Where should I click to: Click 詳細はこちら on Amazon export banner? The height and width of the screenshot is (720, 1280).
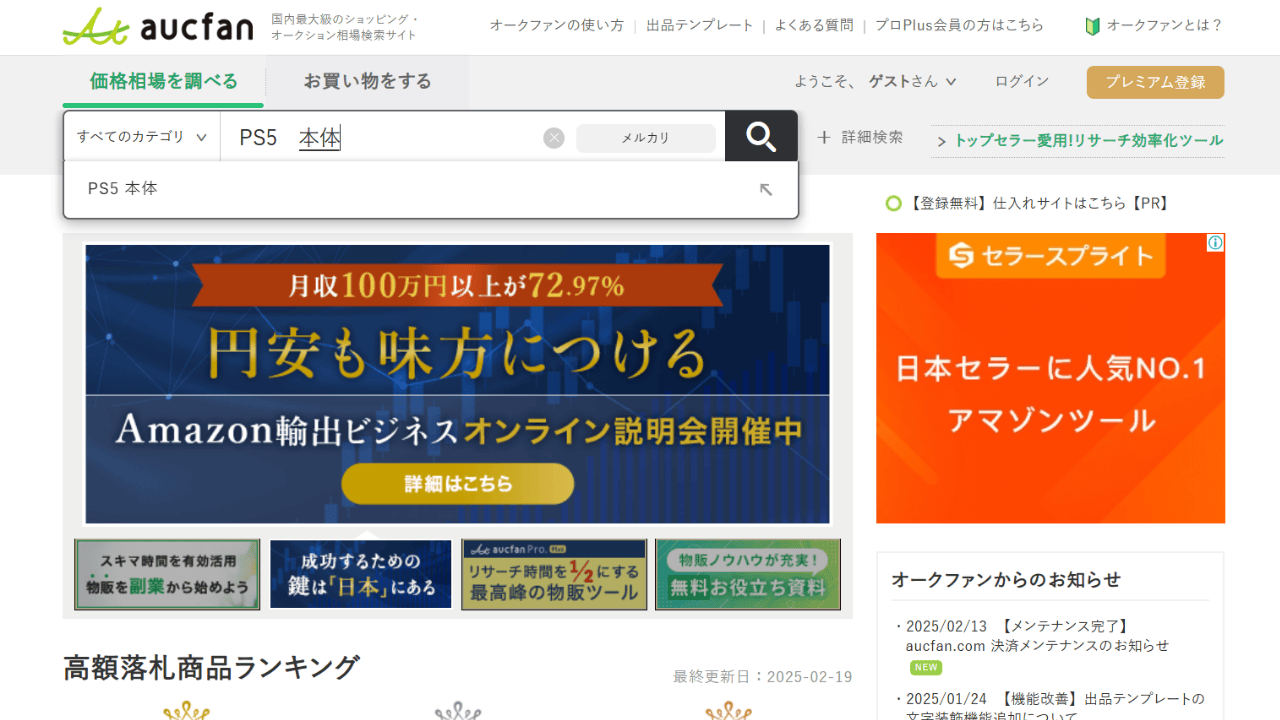pos(458,484)
